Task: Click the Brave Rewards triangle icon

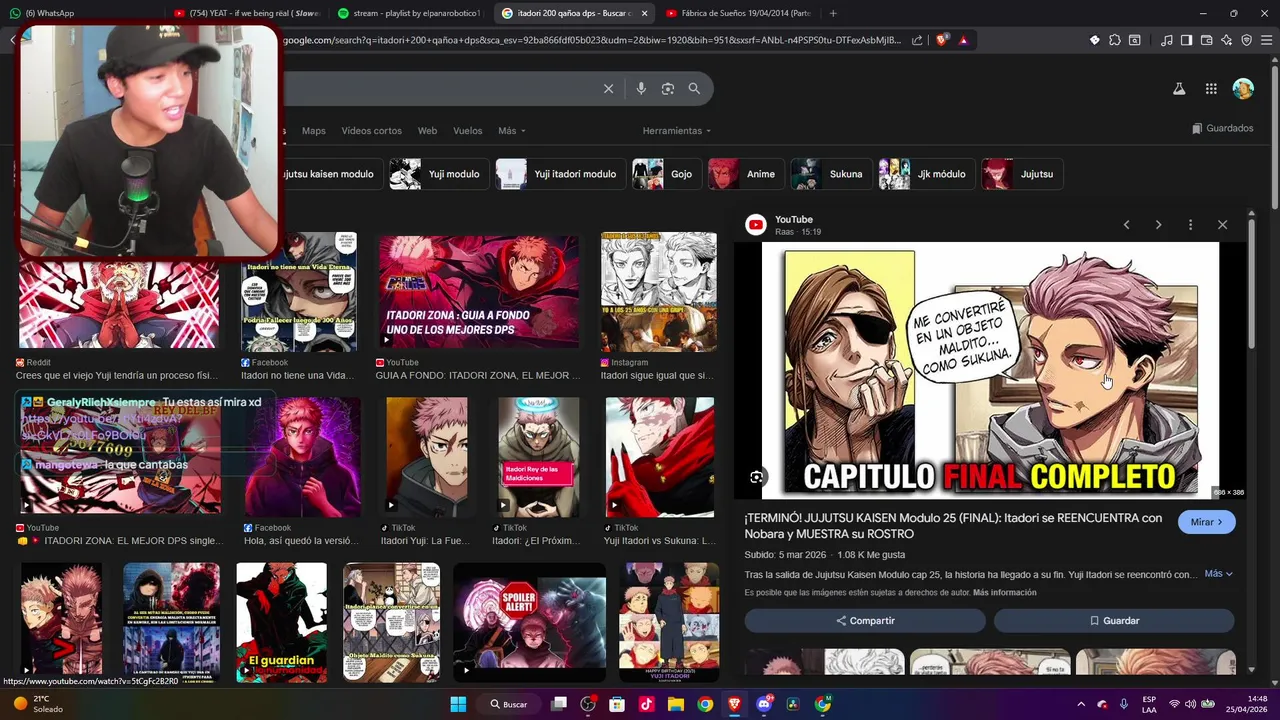Action: coord(963,40)
